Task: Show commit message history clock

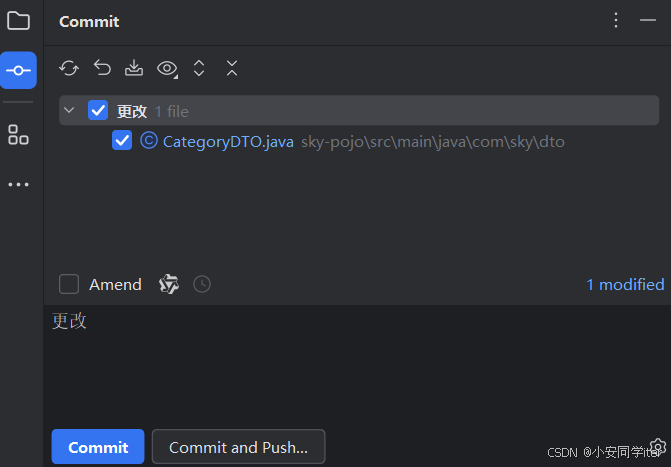Action: coord(202,284)
